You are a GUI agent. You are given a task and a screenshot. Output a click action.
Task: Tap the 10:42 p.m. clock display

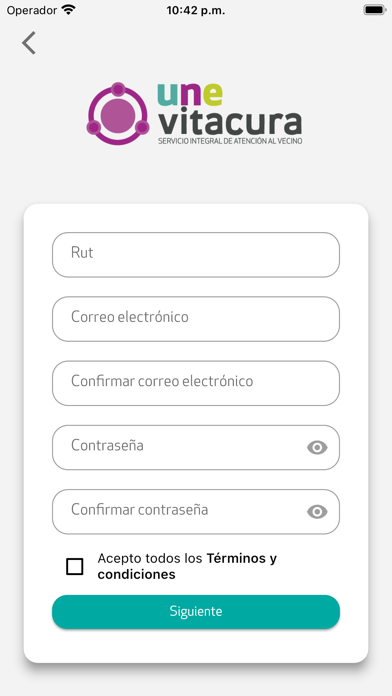click(196, 11)
